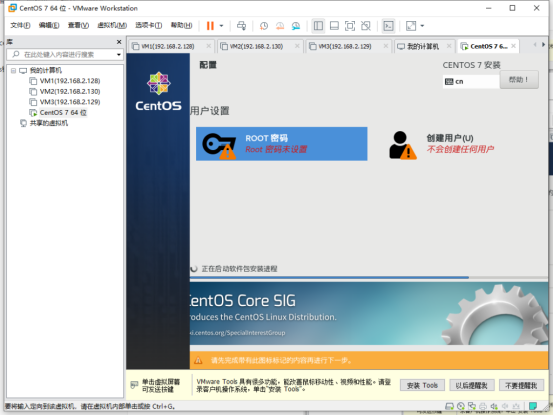Click the network adapter status bar icon

click(472, 406)
